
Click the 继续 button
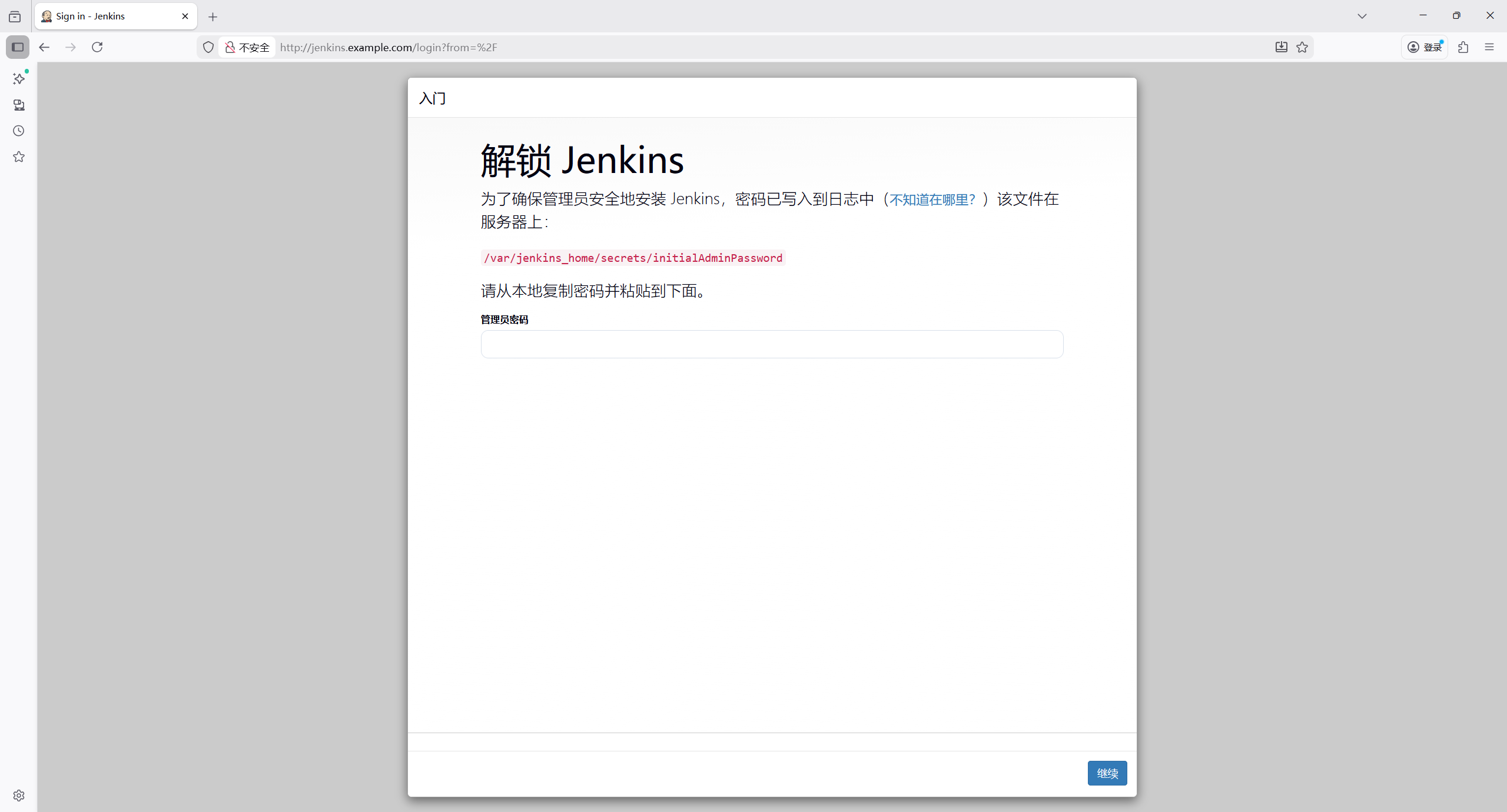(x=1107, y=773)
